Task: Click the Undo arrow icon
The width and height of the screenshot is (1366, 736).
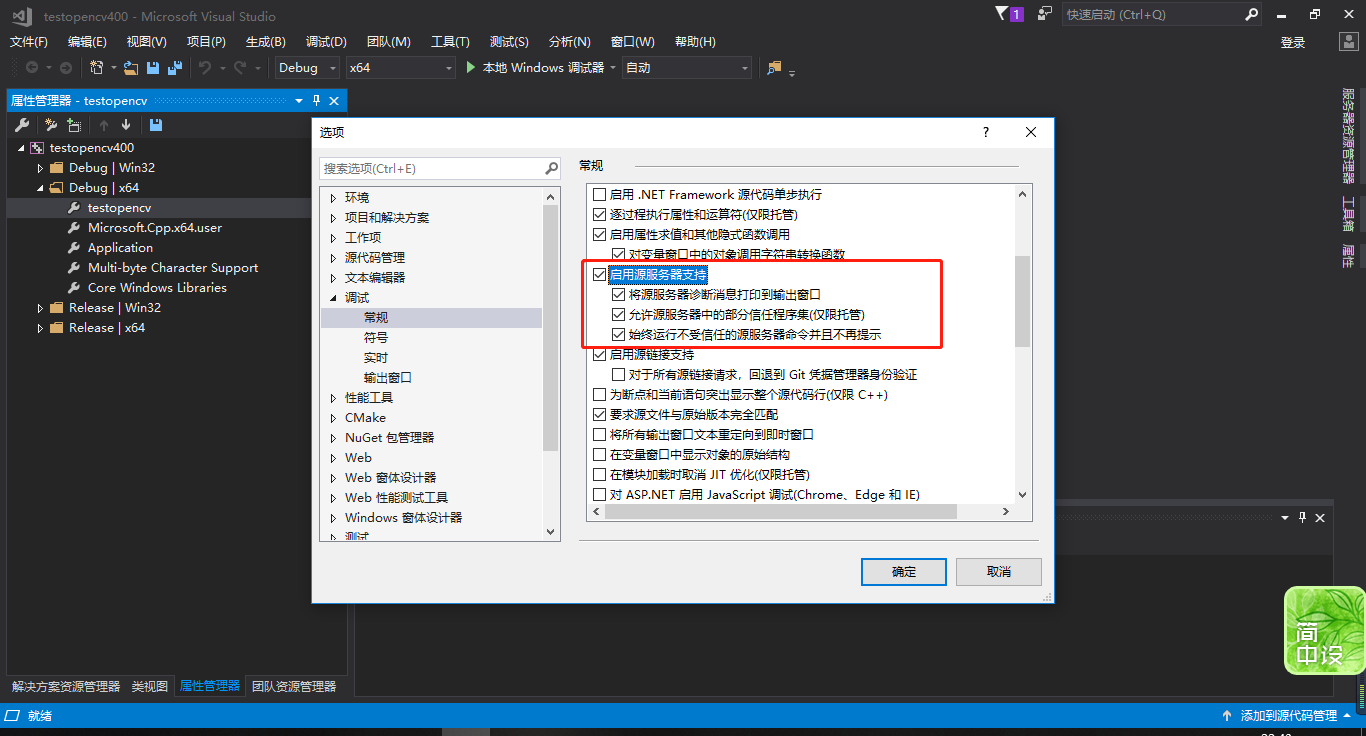Action: [x=204, y=68]
